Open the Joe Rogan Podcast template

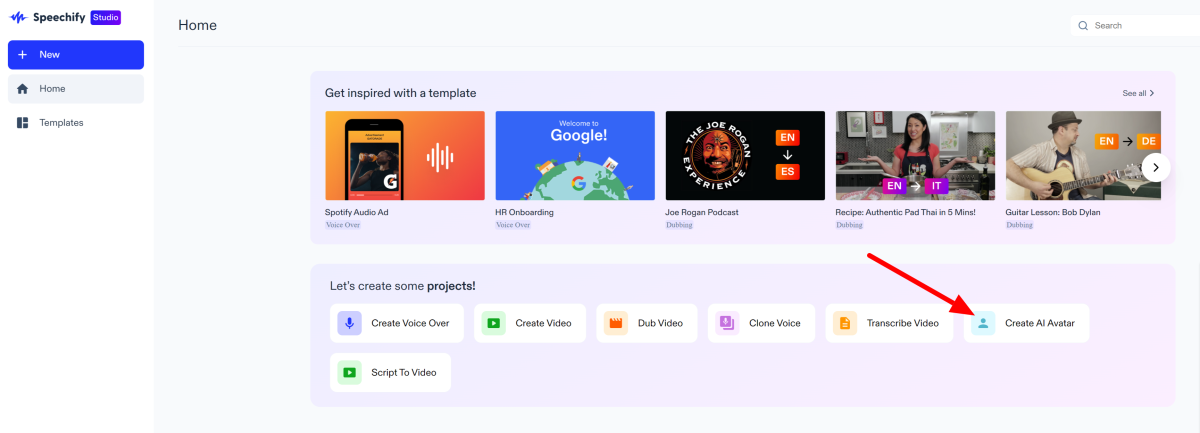745,155
